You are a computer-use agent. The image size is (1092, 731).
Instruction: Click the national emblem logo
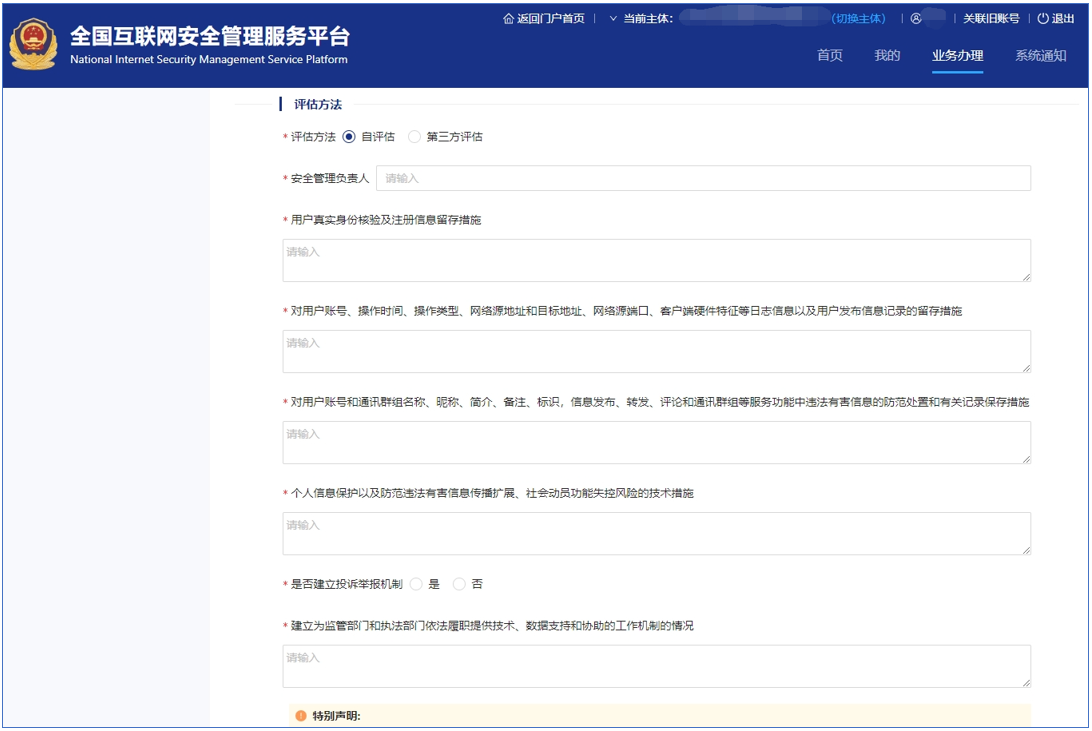(x=34, y=45)
